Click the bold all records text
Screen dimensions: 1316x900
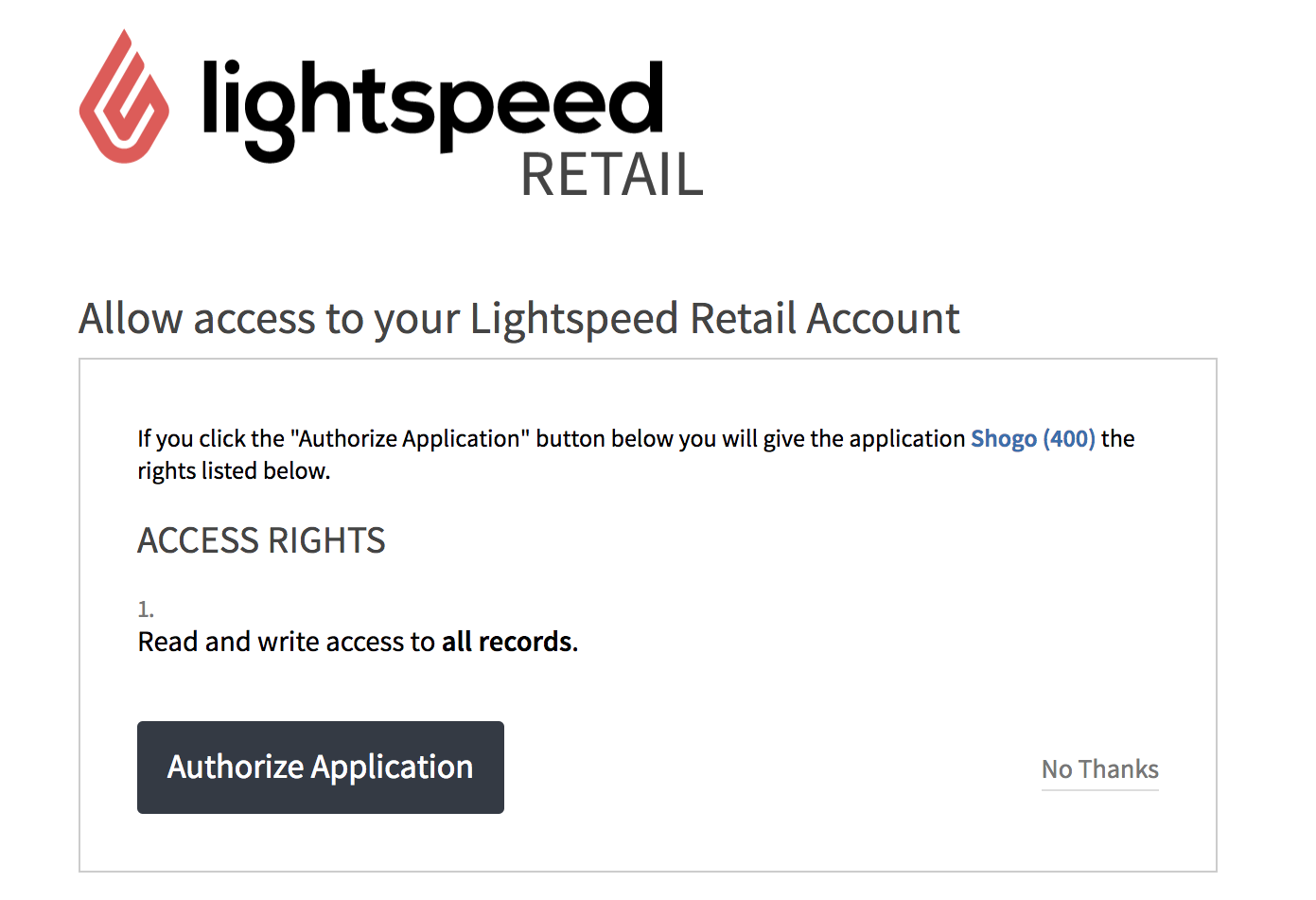[x=507, y=641]
